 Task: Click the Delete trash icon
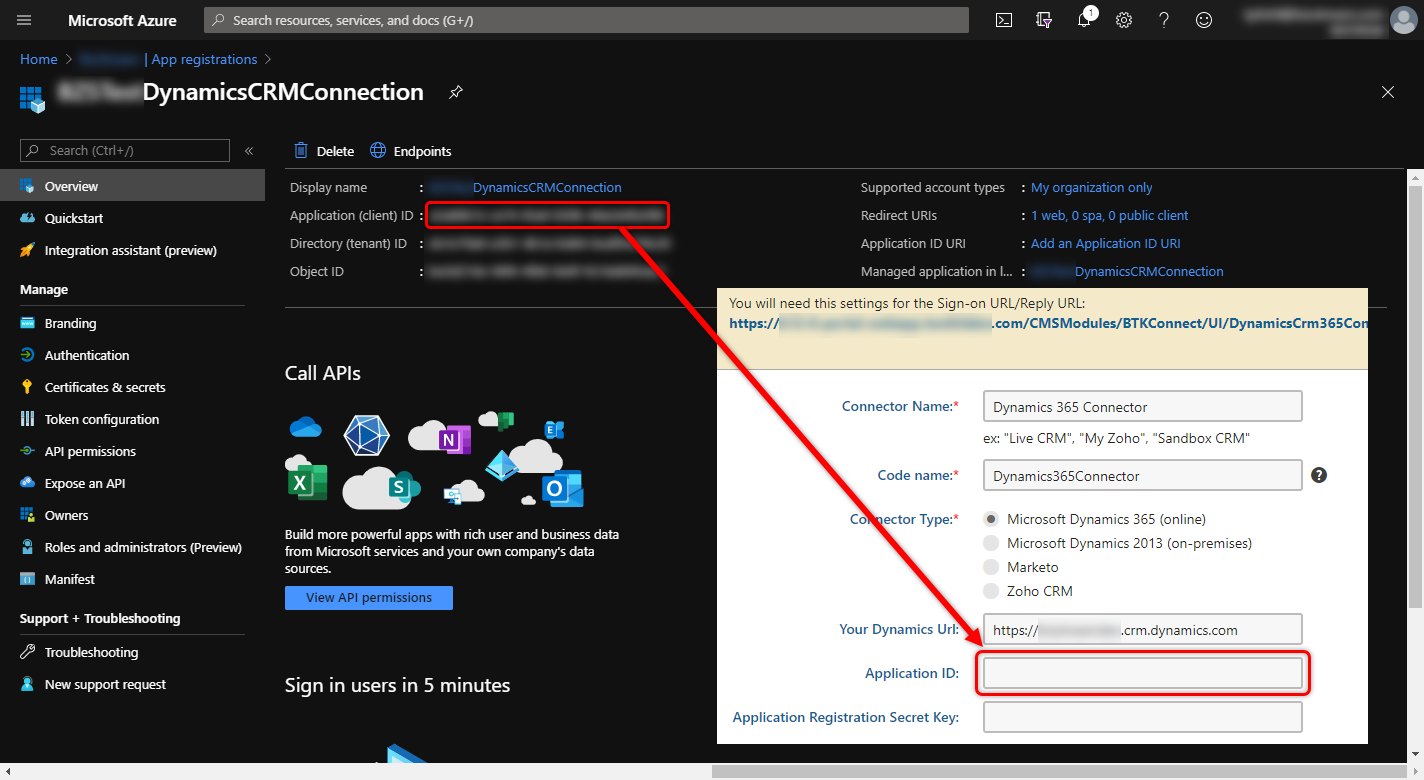[301, 151]
